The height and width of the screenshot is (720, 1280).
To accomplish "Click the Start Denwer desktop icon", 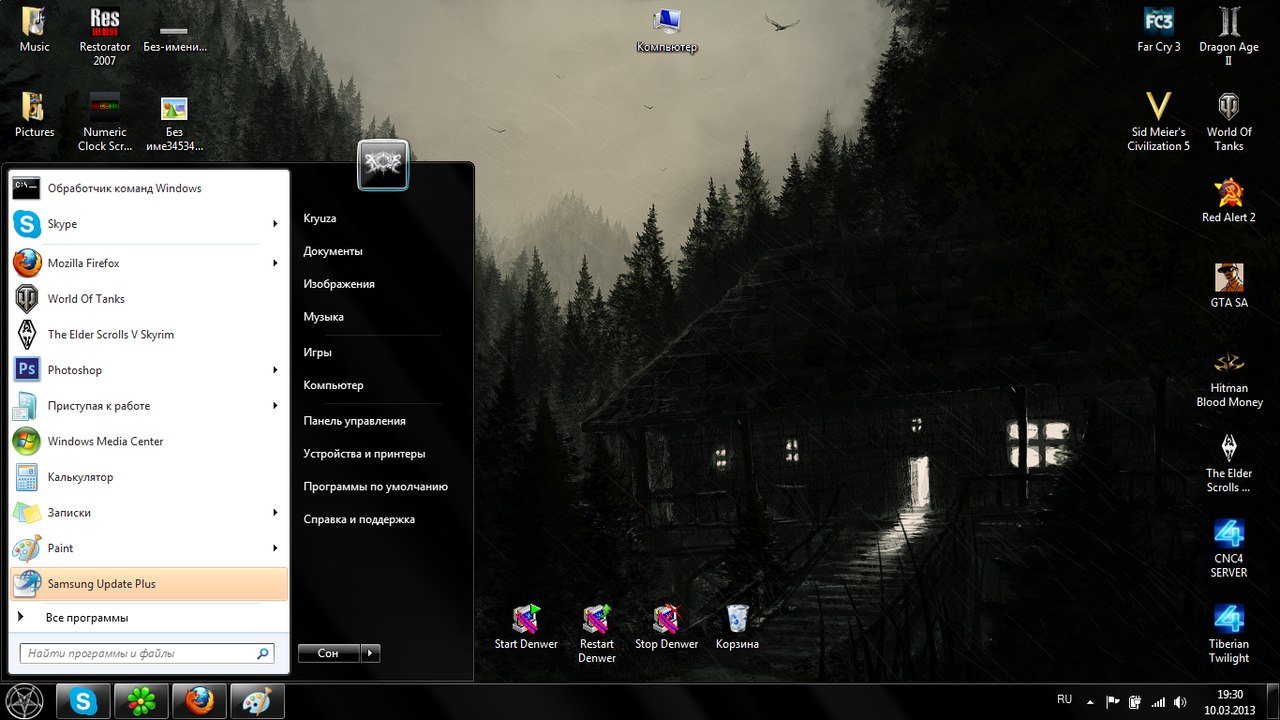I will pyautogui.click(x=526, y=627).
